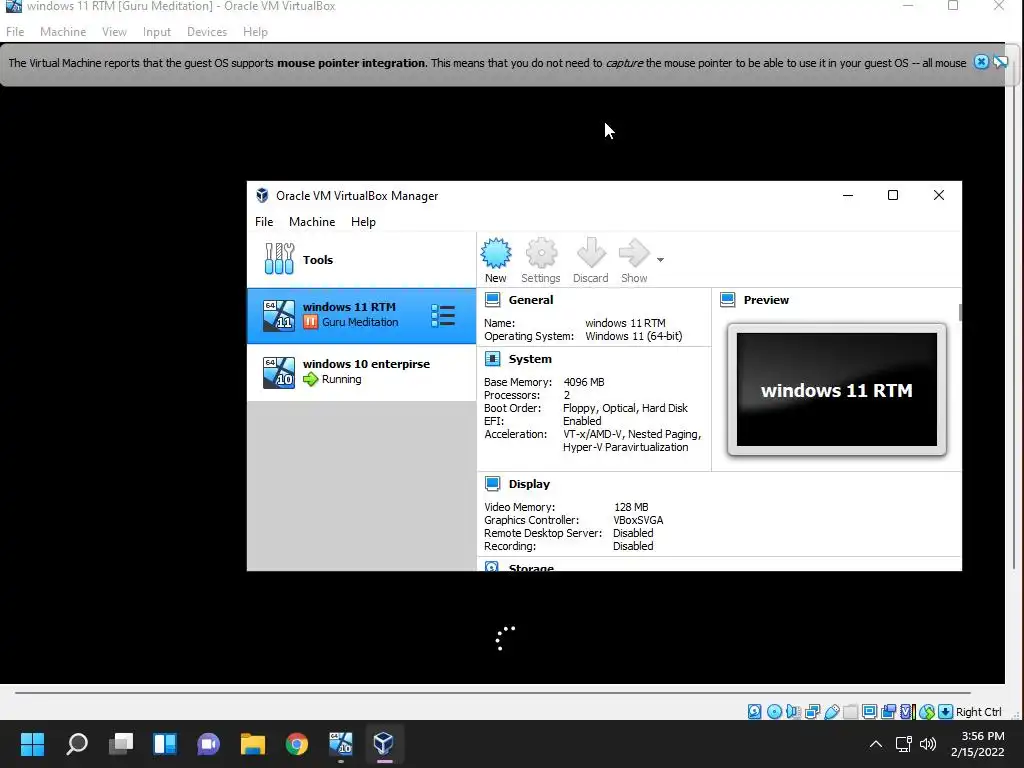Click the Running status text
1024x768 pixels.
[x=342, y=379]
